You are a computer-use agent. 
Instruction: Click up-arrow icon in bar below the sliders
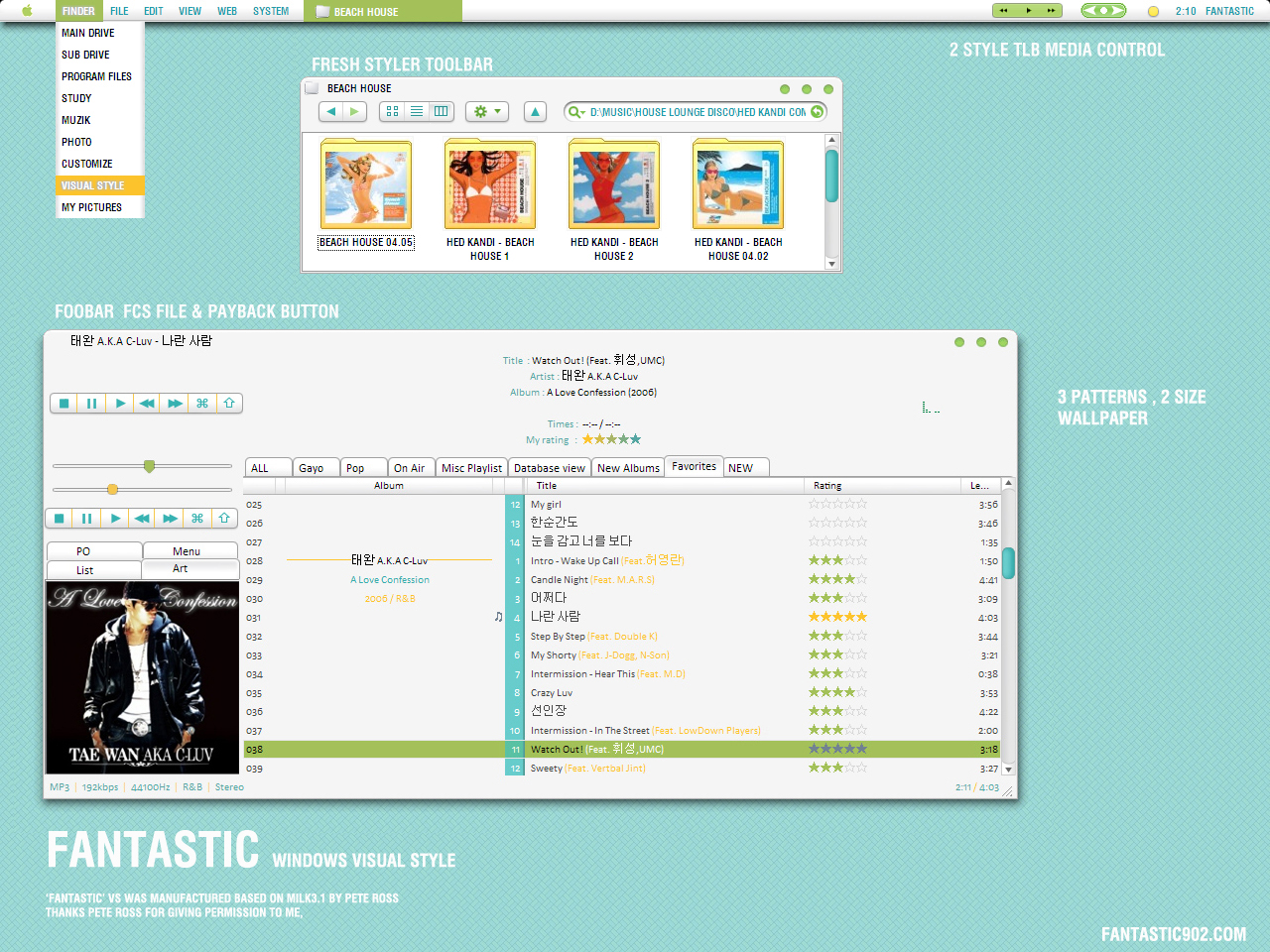pos(224,519)
